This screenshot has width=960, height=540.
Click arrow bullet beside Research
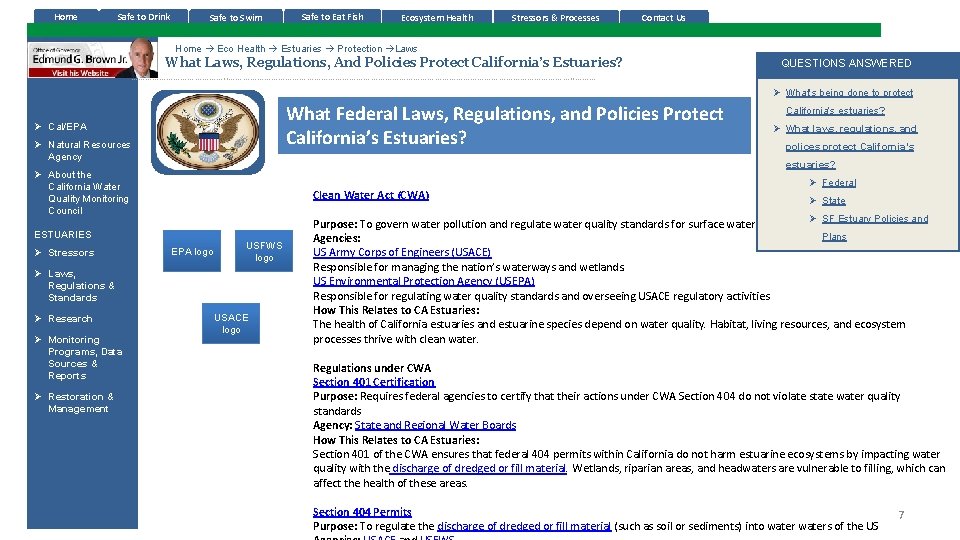point(38,318)
